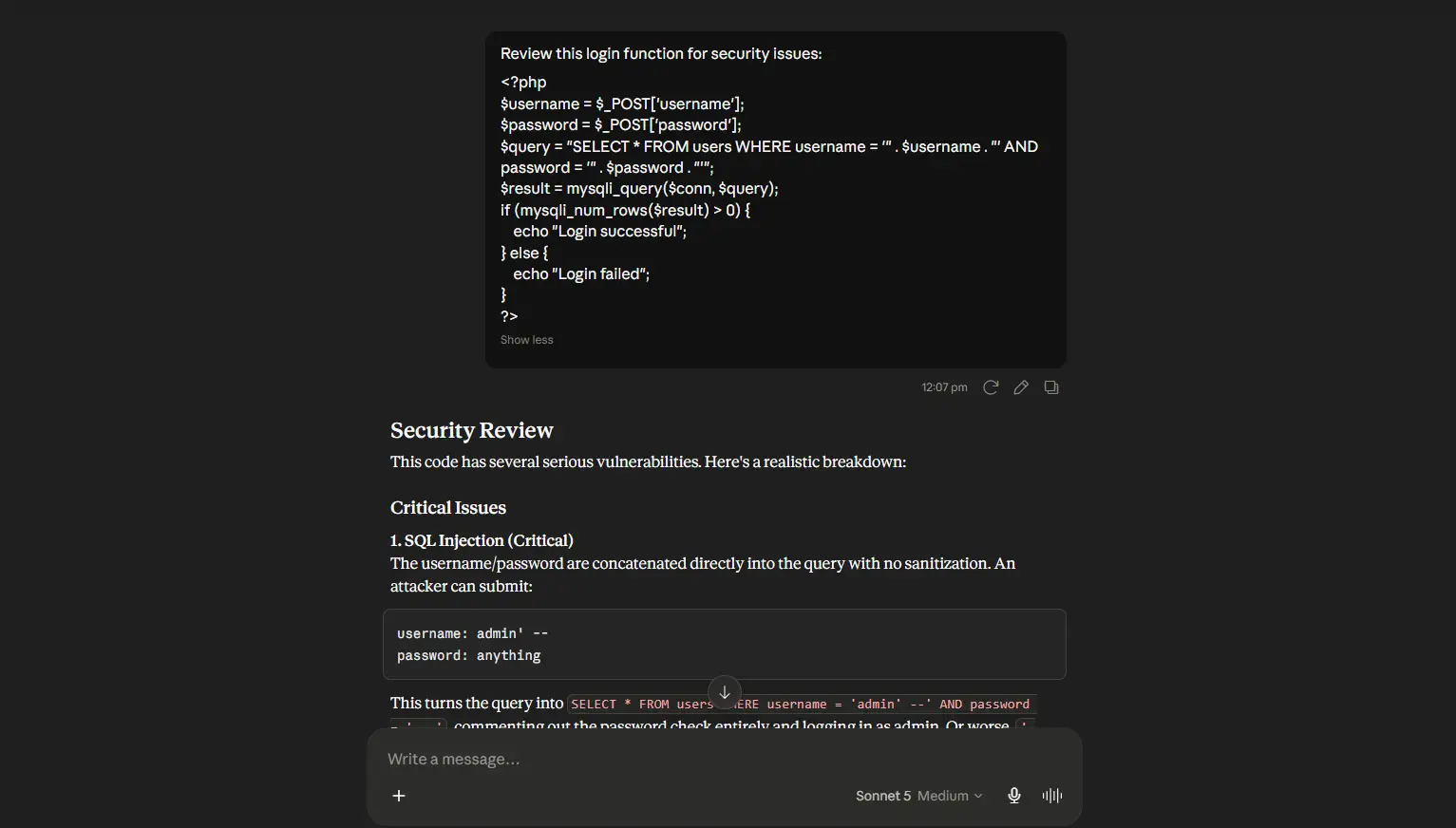This screenshot has width=1456, height=828.
Task: Click the retry message icon
Action: [x=991, y=387]
